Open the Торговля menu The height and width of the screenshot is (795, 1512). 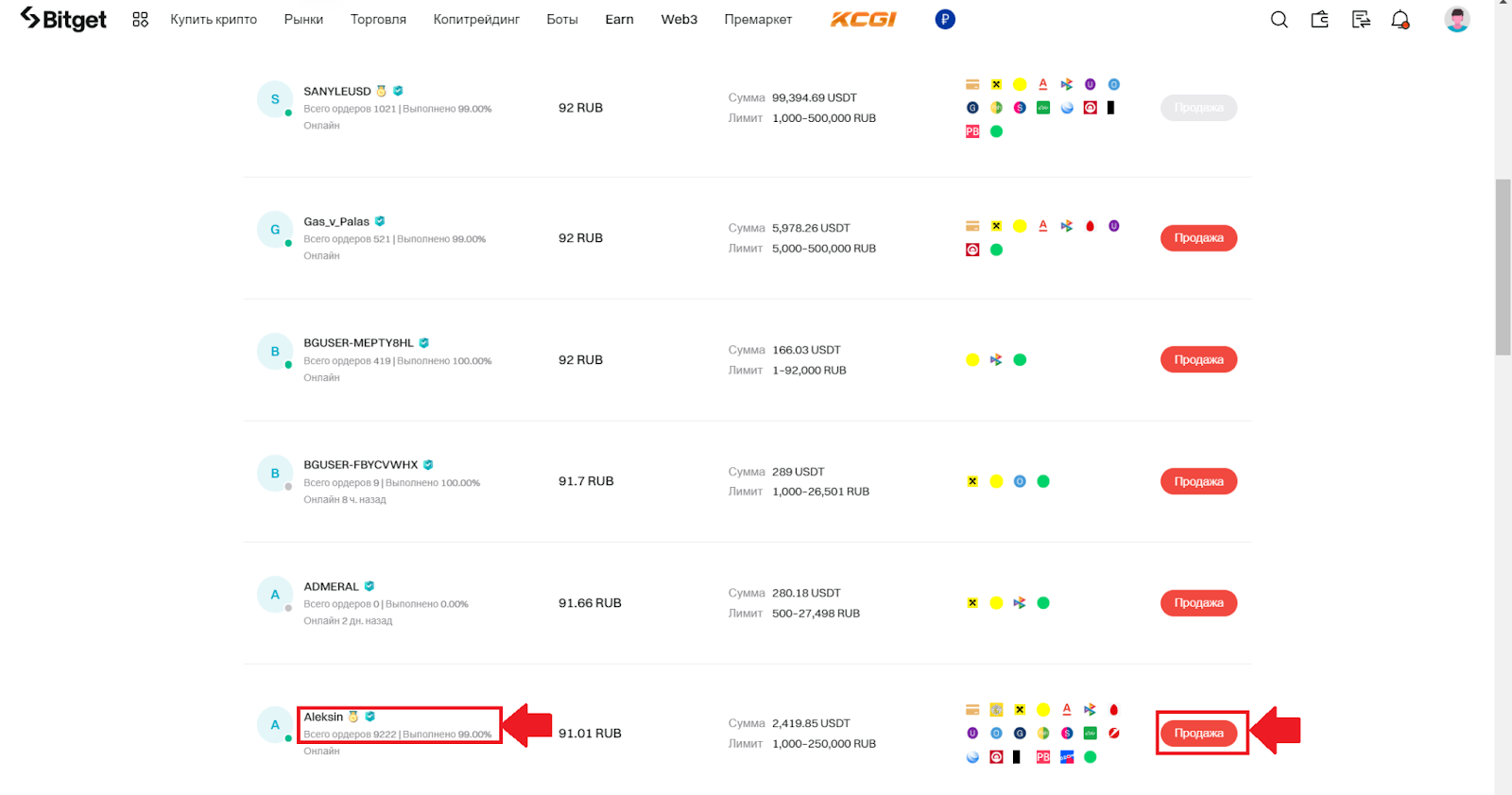pyautogui.click(x=378, y=19)
